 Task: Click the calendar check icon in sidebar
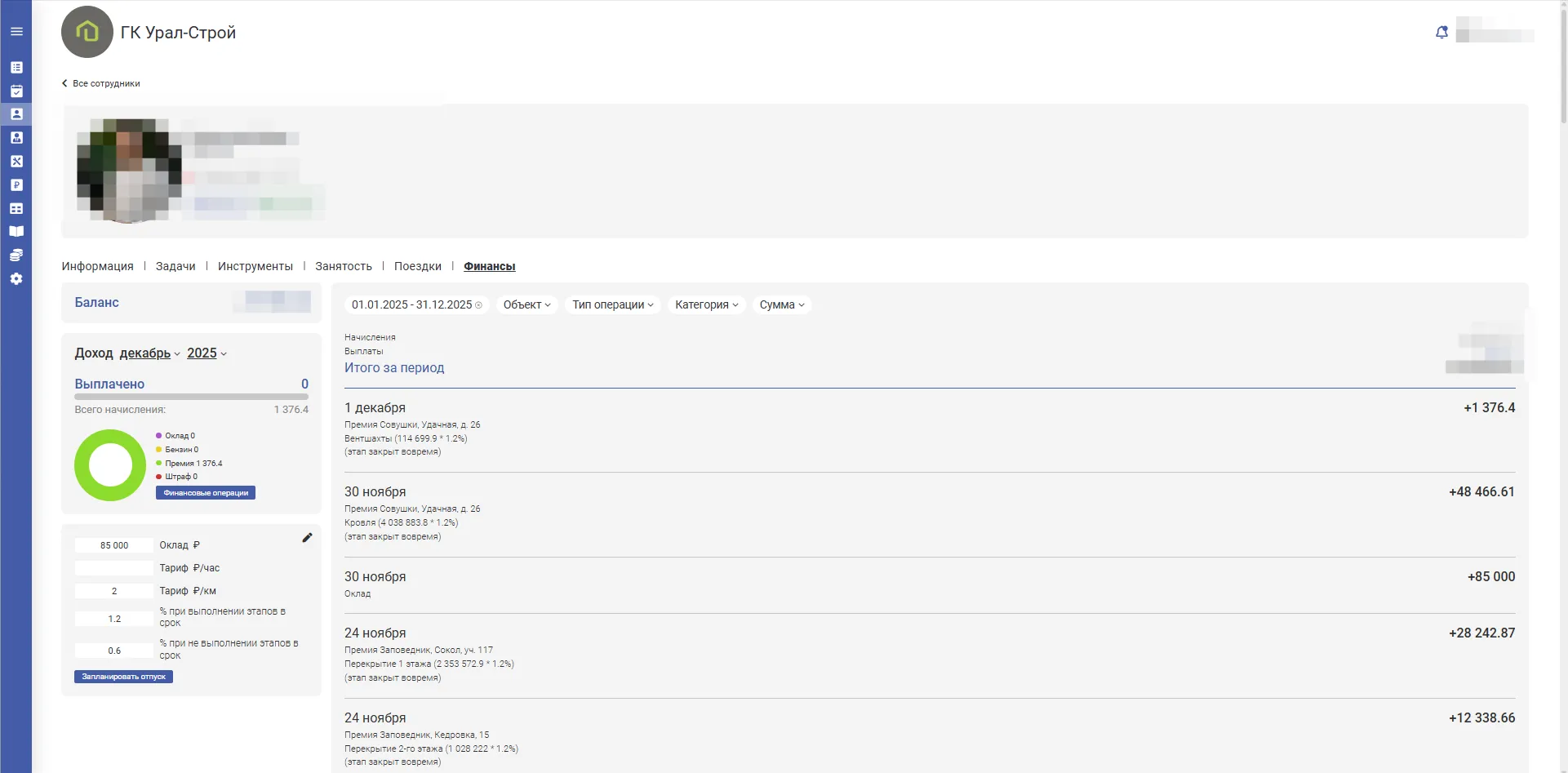[16, 91]
